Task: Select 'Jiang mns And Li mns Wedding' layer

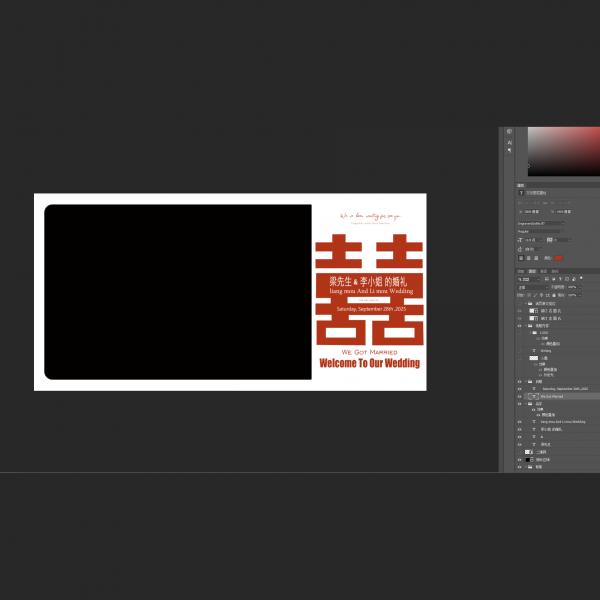Action: tap(565, 421)
